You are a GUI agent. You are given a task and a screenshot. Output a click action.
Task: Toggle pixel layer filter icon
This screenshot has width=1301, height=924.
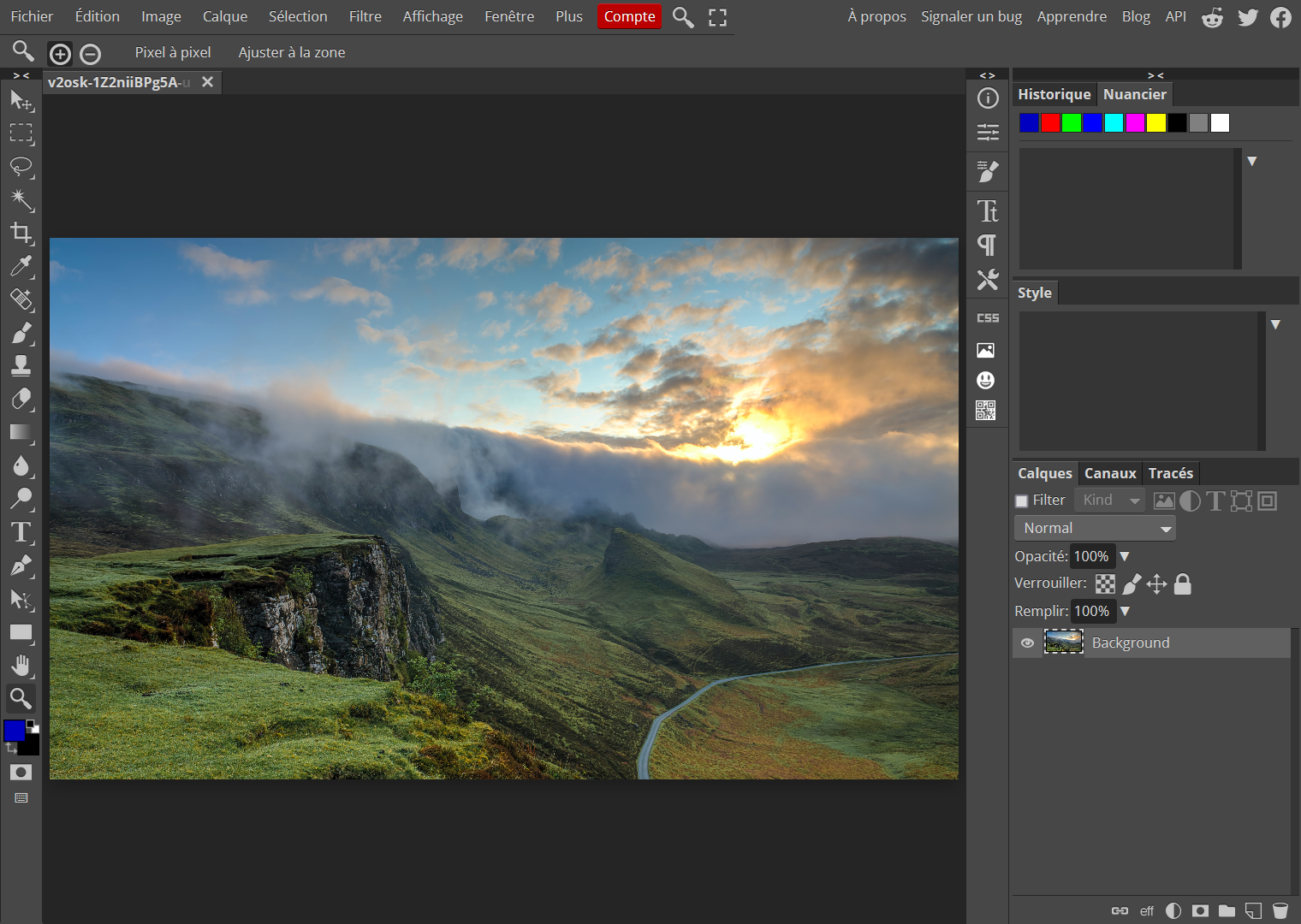tap(1164, 501)
